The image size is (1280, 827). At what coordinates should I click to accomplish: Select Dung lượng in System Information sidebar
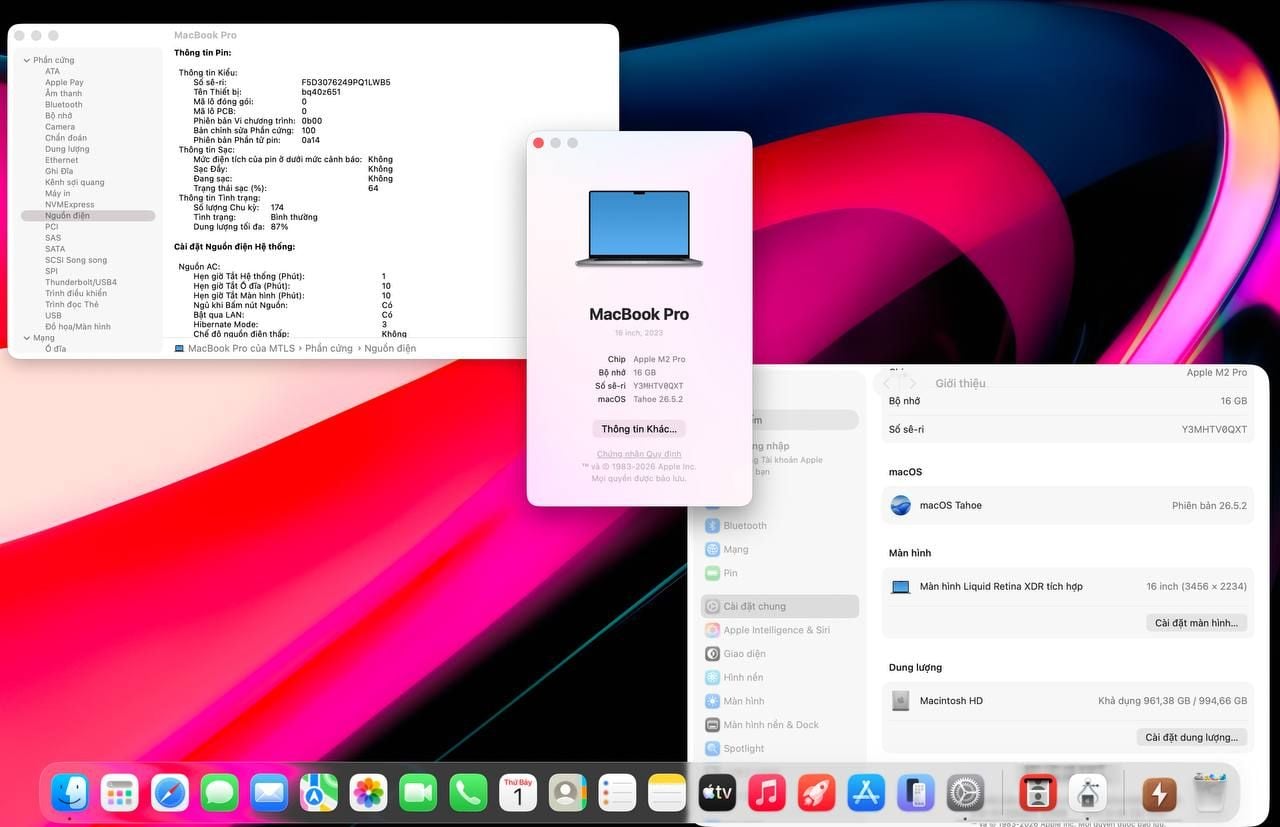coord(67,149)
